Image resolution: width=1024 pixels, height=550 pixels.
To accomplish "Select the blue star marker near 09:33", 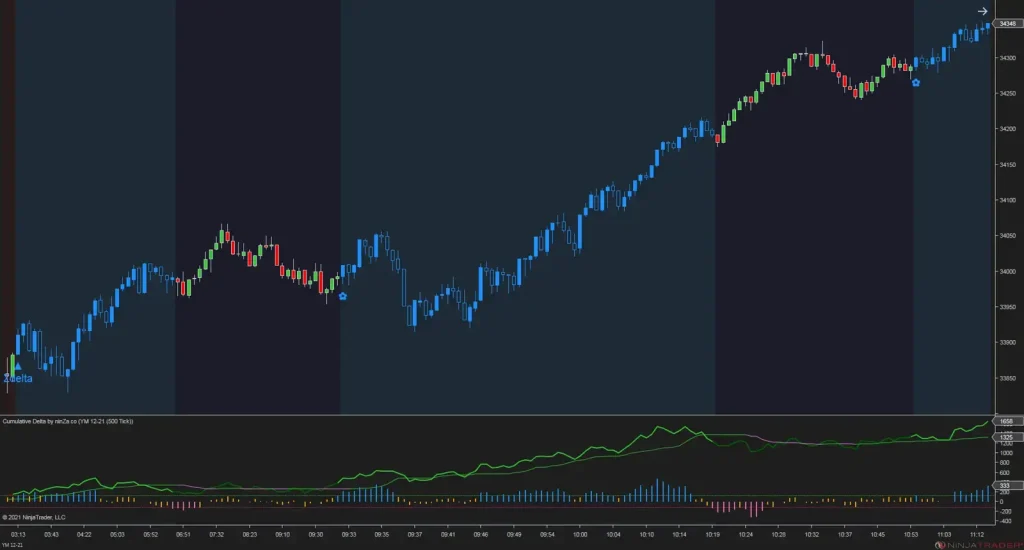I will pos(343,297).
